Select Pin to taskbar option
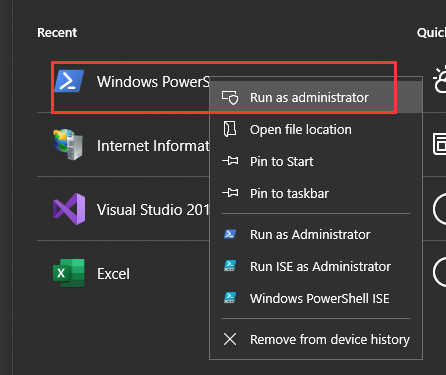Viewport: 446px width, 375px height. (316, 193)
